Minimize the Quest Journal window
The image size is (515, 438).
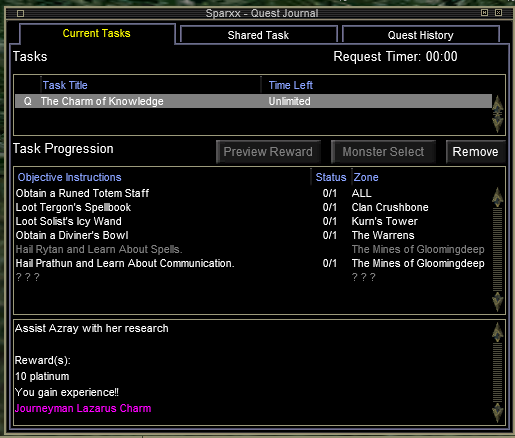484,13
